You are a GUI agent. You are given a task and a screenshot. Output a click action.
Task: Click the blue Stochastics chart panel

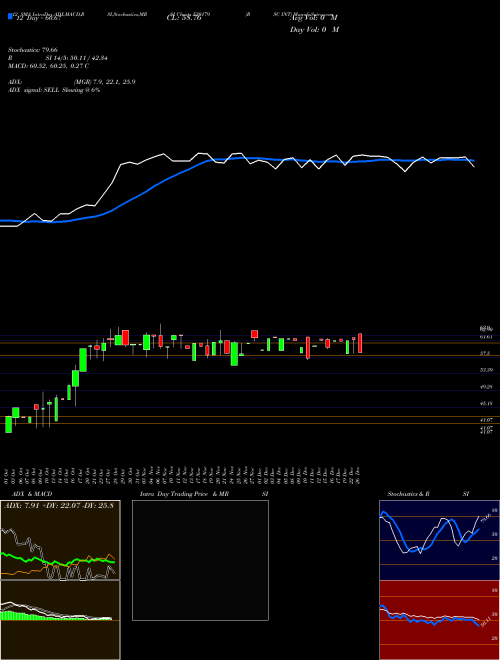pyautogui.click(x=439, y=540)
